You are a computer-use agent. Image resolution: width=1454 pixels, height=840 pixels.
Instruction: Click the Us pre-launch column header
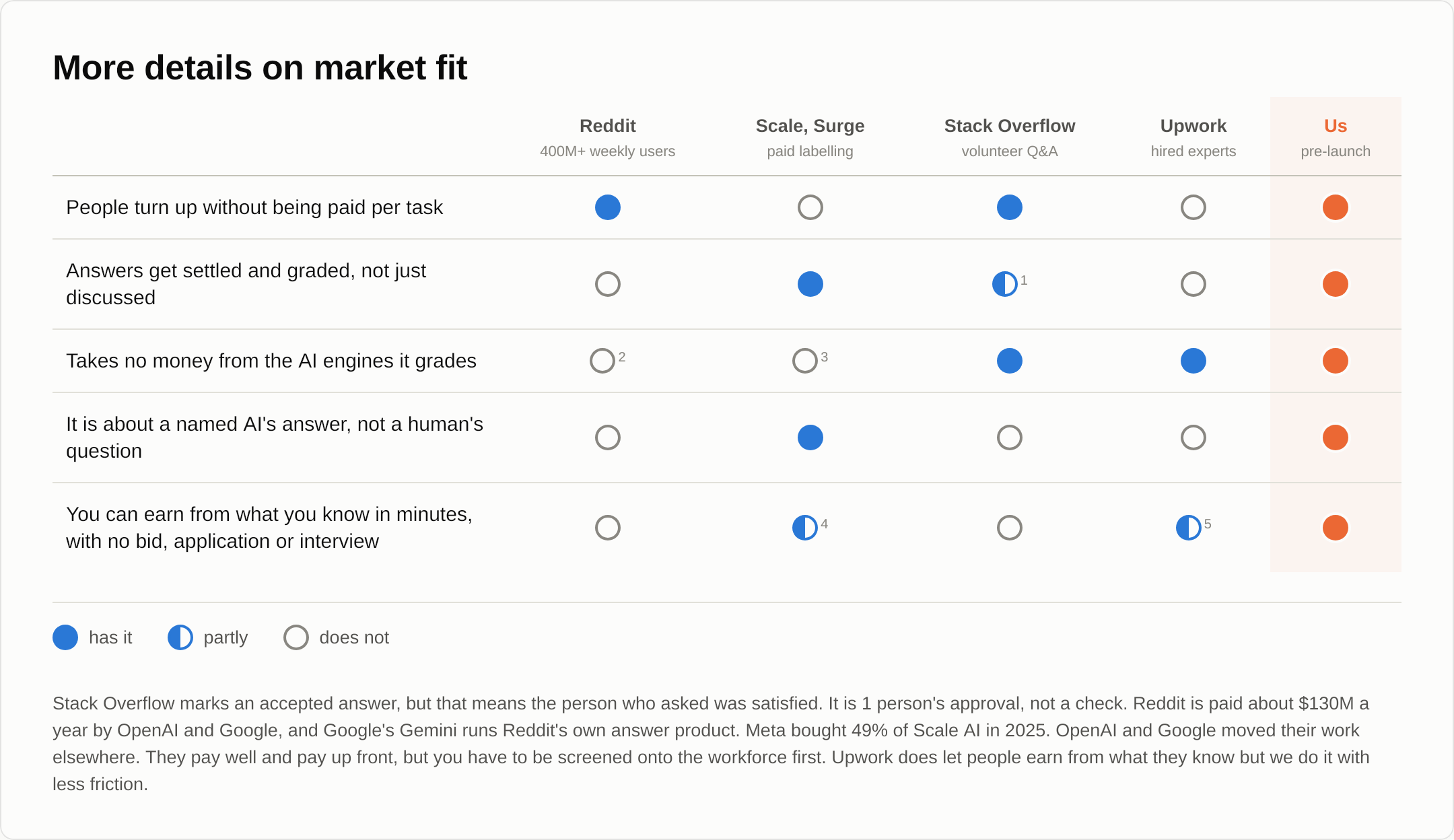pos(1335,137)
